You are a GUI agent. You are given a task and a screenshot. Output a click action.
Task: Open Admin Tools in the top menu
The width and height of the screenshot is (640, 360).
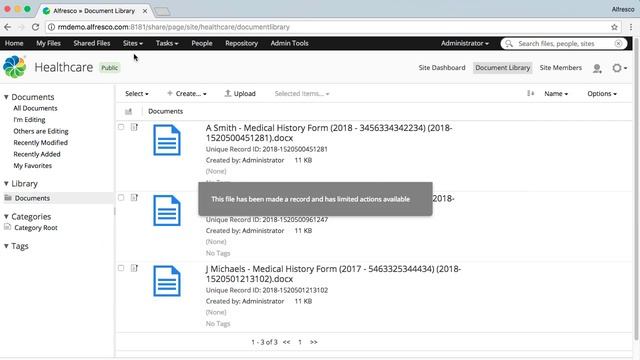pyautogui.click(x=289, y=43)
